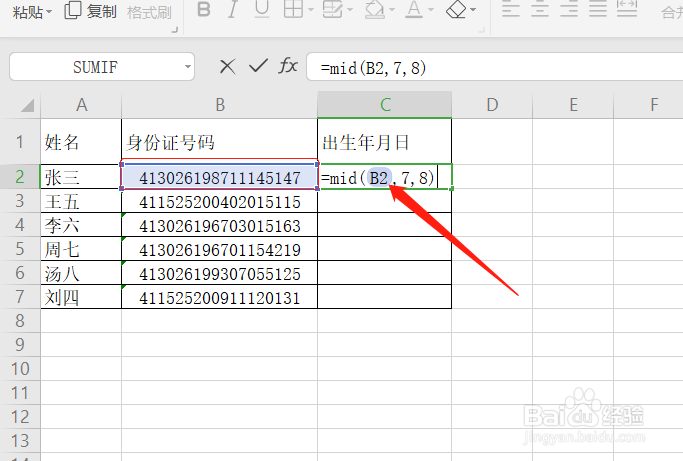Image resolution: width=683 pixels, height=461 pixels.
Task: Justify text alignment
Action: coord(598,9)
